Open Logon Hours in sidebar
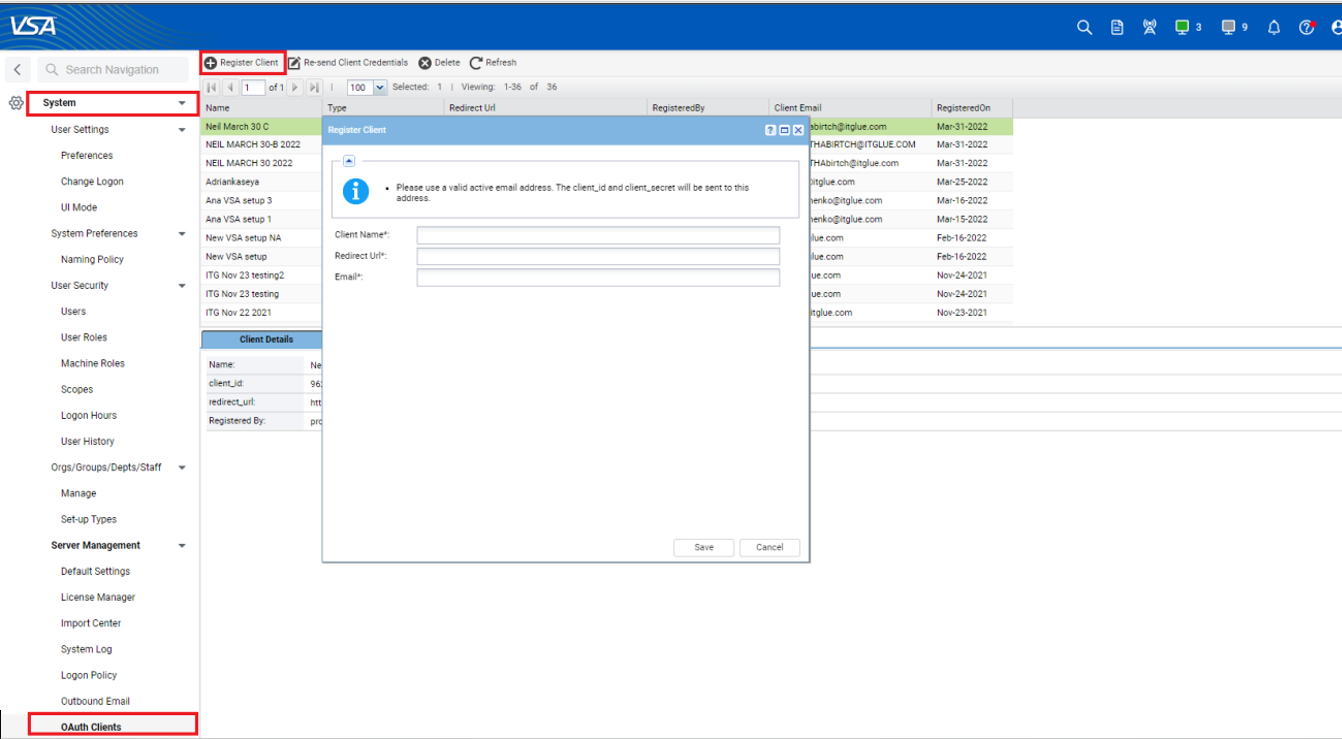The image size is (1342, 739). click(x=89, y=415)
